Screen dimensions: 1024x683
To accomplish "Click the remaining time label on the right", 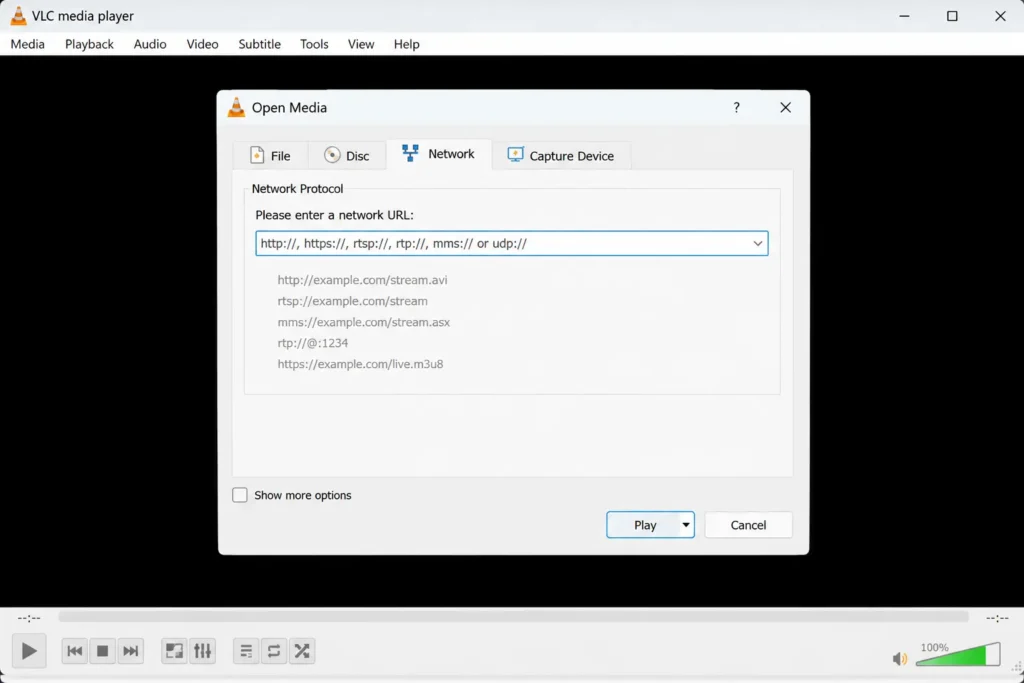I will point(997,618).
